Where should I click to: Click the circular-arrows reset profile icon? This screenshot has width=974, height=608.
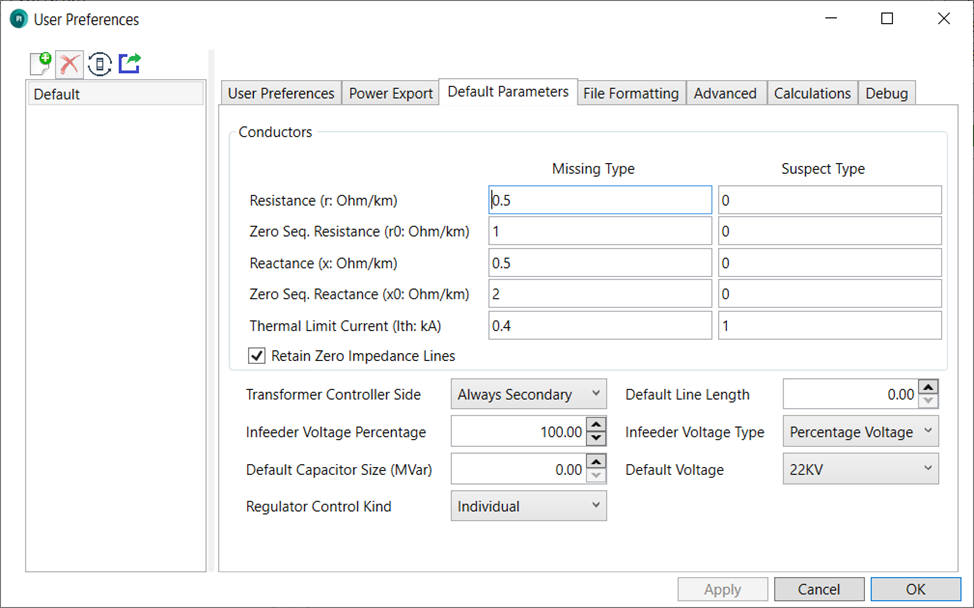point(99,64)
